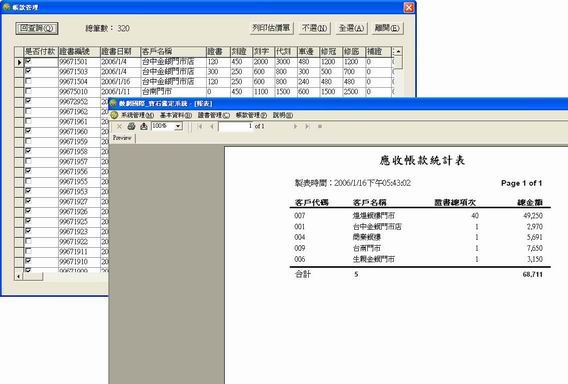Uncheck paid checkbox for certificate 99671503
This screenshot has width=568, height=384.
click(29, 71)
